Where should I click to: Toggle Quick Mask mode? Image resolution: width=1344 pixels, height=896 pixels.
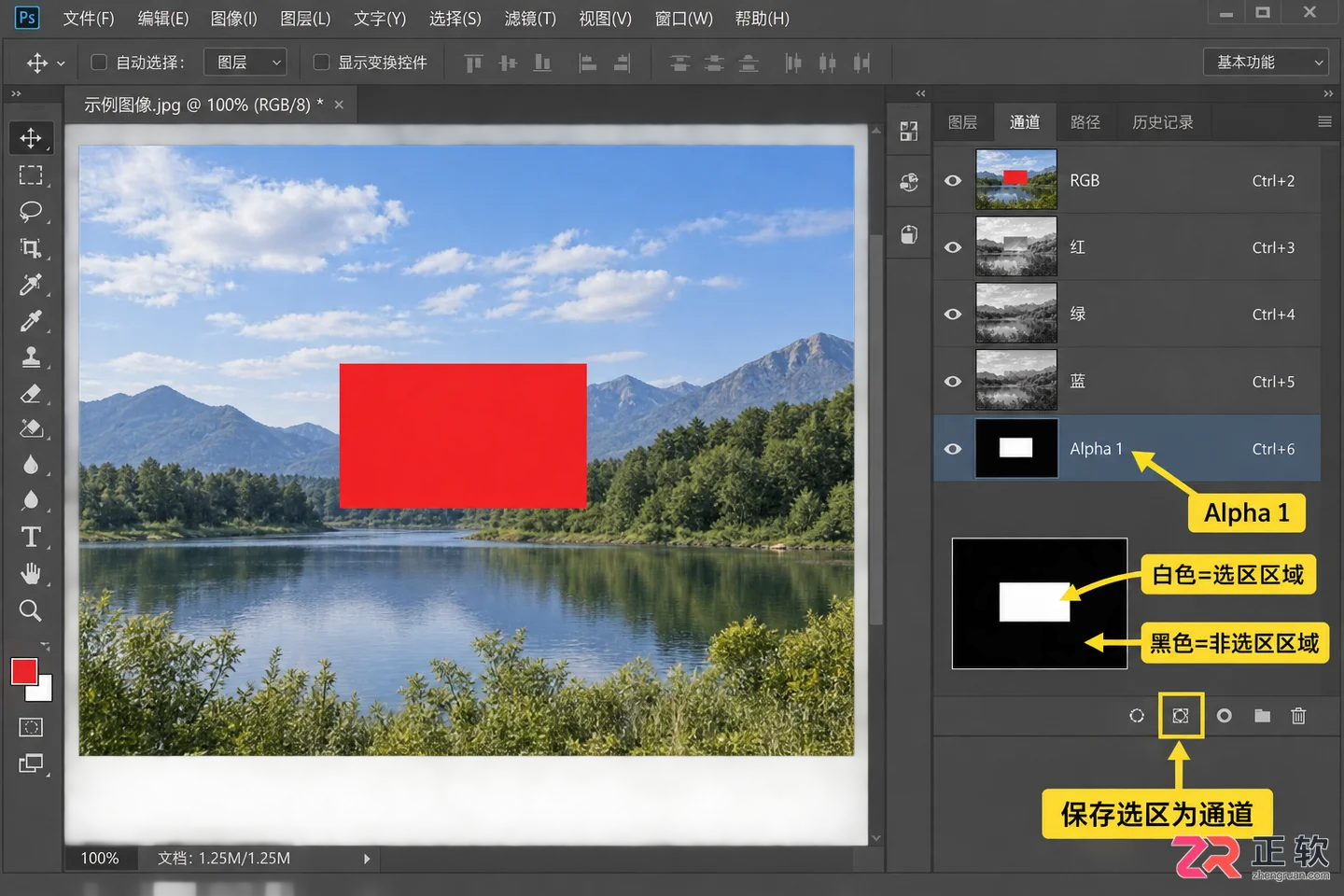click(31, 727)
